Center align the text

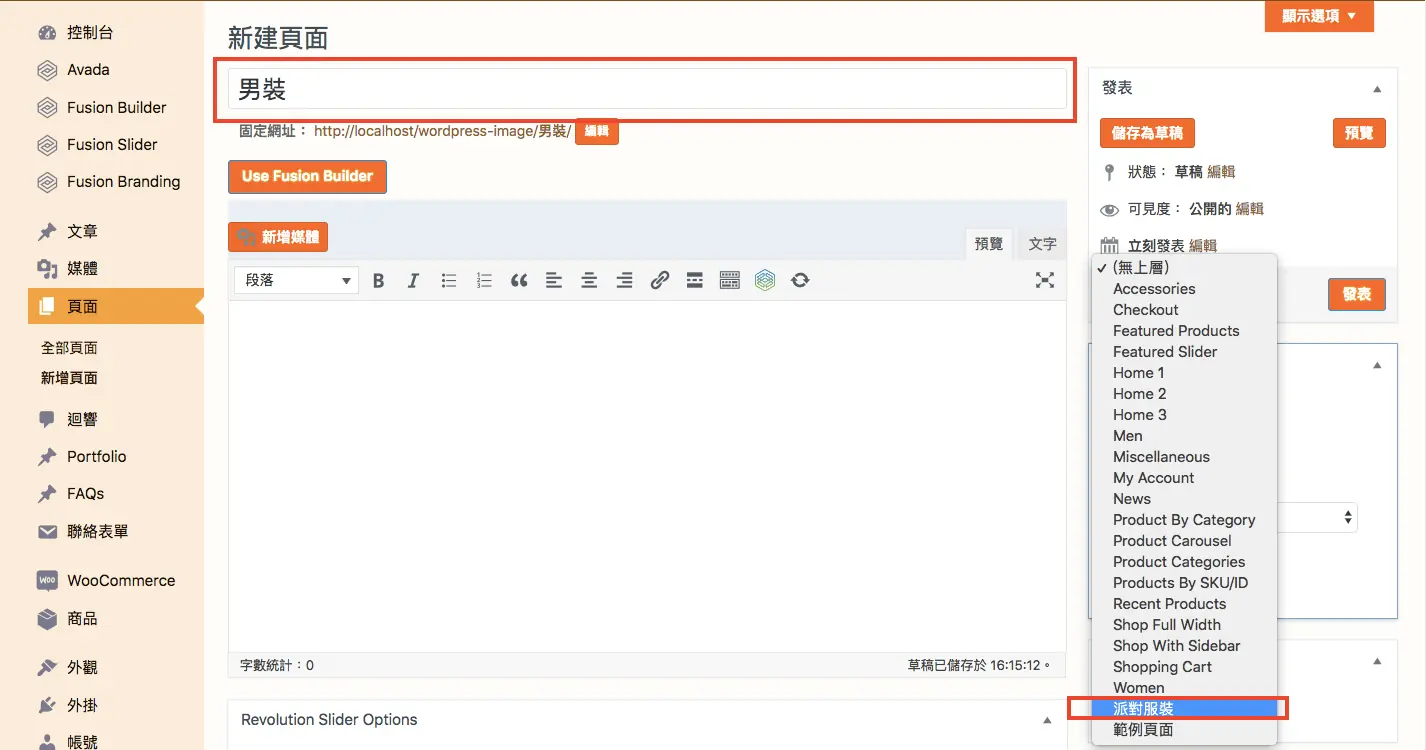coord(589,281)
